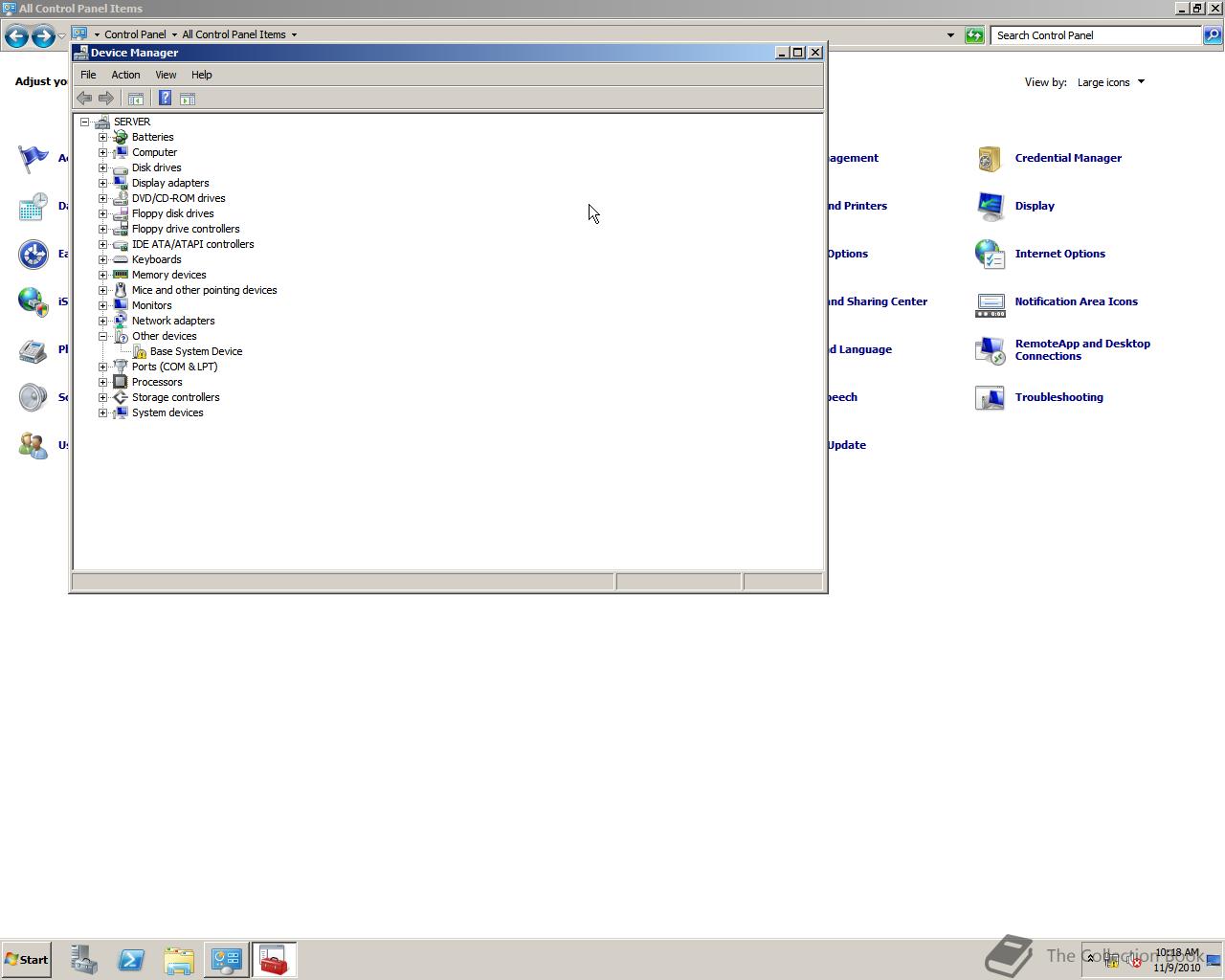Click the Control Panel Forward navigation button
Viewport: 1225px width, 980px height.
pyautogui.click(x=43, y=36)
